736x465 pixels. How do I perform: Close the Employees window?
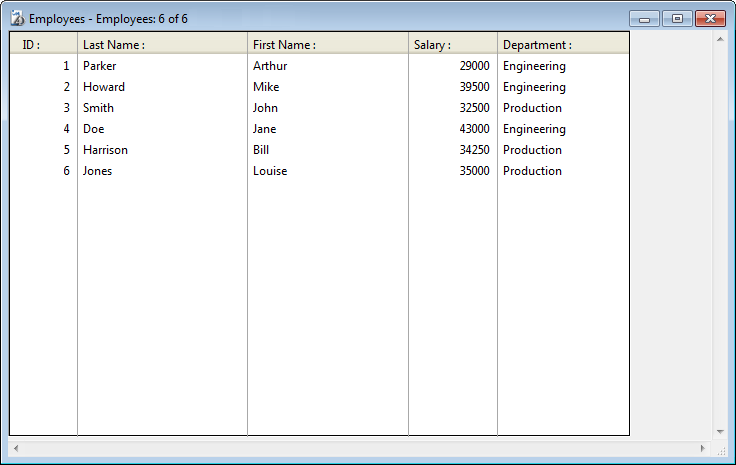point(710,19)
